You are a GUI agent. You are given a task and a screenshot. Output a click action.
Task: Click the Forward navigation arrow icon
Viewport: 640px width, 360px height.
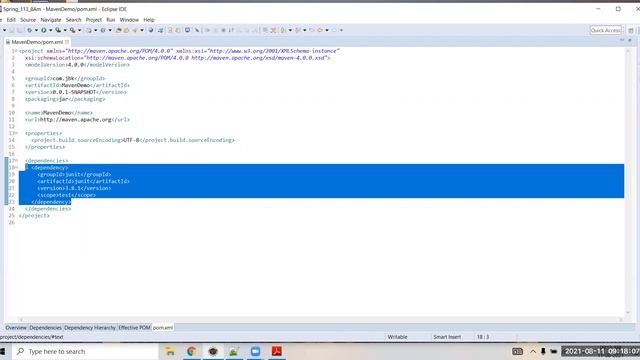pyautogui.click(x=335, y=30)
